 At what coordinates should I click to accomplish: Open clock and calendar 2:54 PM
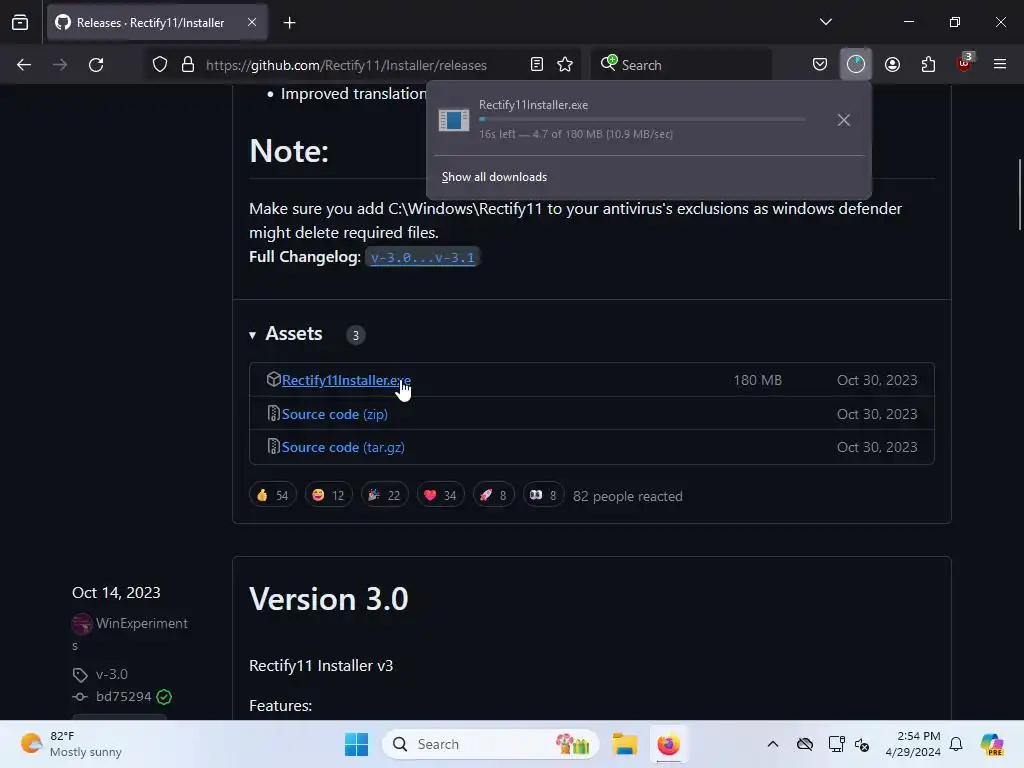[x=913, y=744]
